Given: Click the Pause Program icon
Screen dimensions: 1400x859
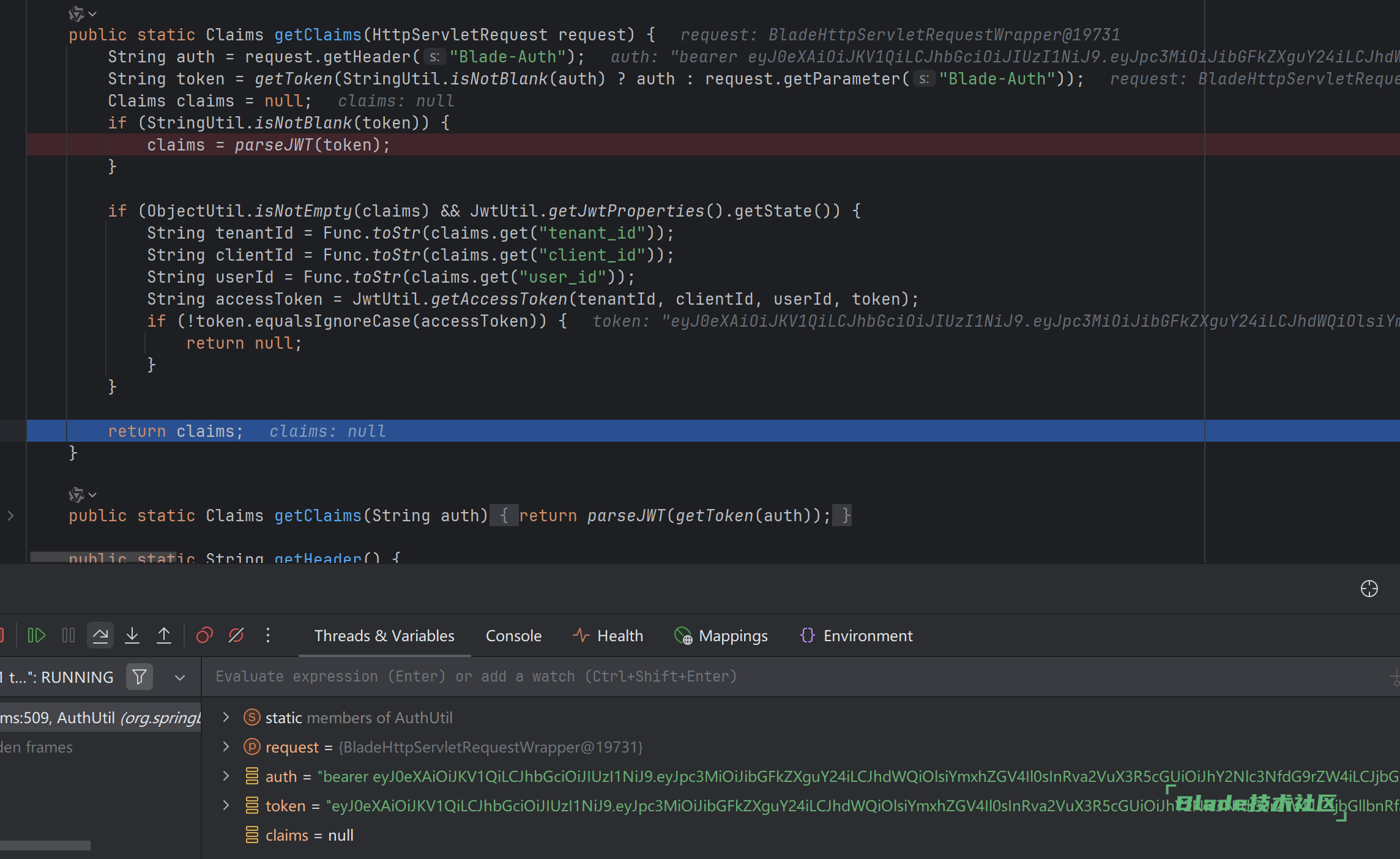Looking at the screenshot, I should pos(69,636).
